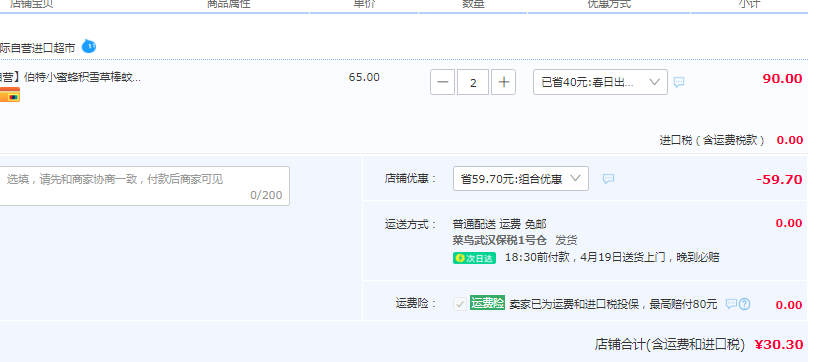This screenshot has height=362, width=829.
Task: Click the 菜鸟武汉保税1号仓 warehouse text
Action: (x=500, y=241)
